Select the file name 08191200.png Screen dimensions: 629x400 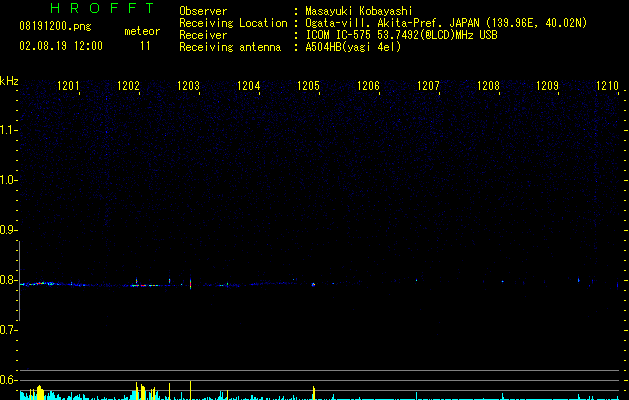(55, 26)
